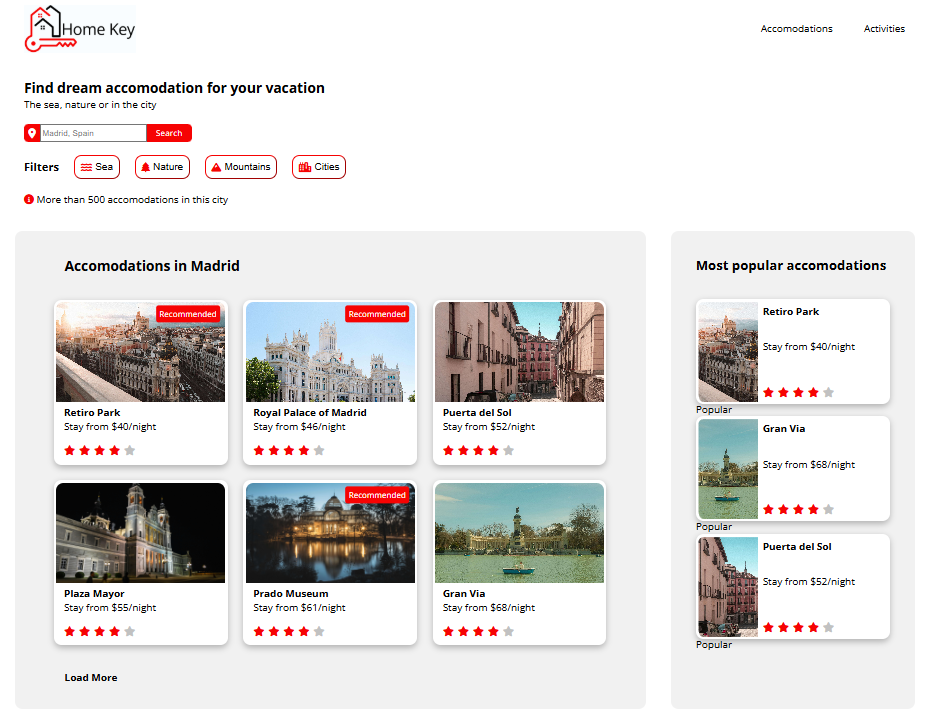Select the Cities filter icon
The image size is (938, 721).
[x=303, y=167]
